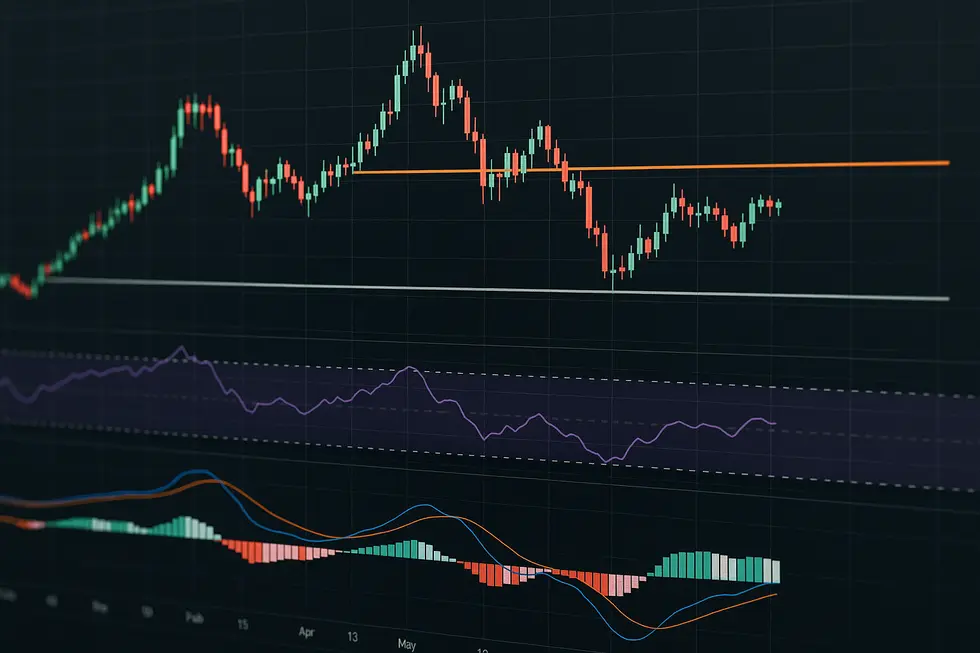Click the "Apr" date axis label
Screen dimensions: 980x653
(x=306, y=632)
